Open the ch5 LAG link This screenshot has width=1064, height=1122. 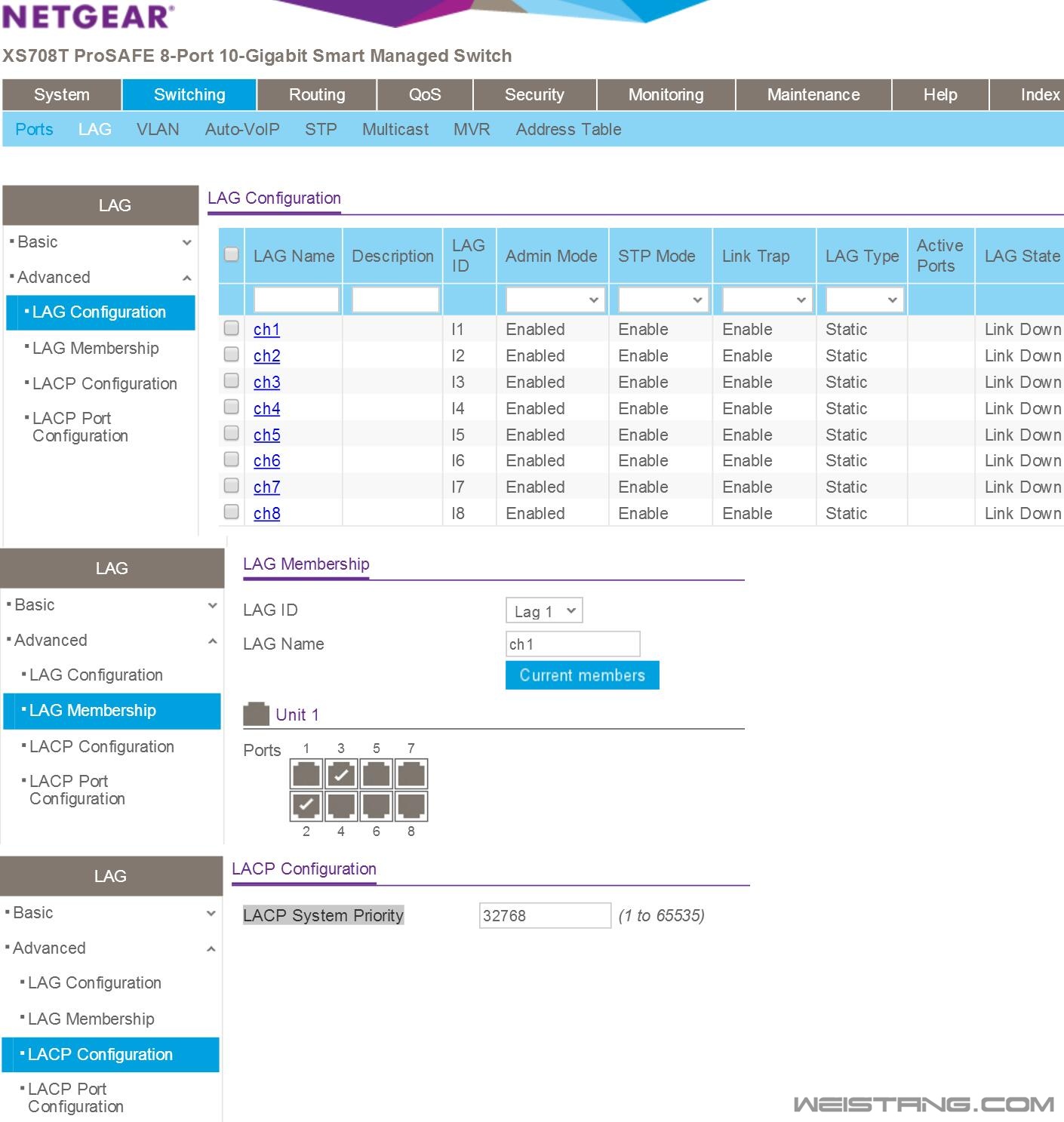point(266,435)
